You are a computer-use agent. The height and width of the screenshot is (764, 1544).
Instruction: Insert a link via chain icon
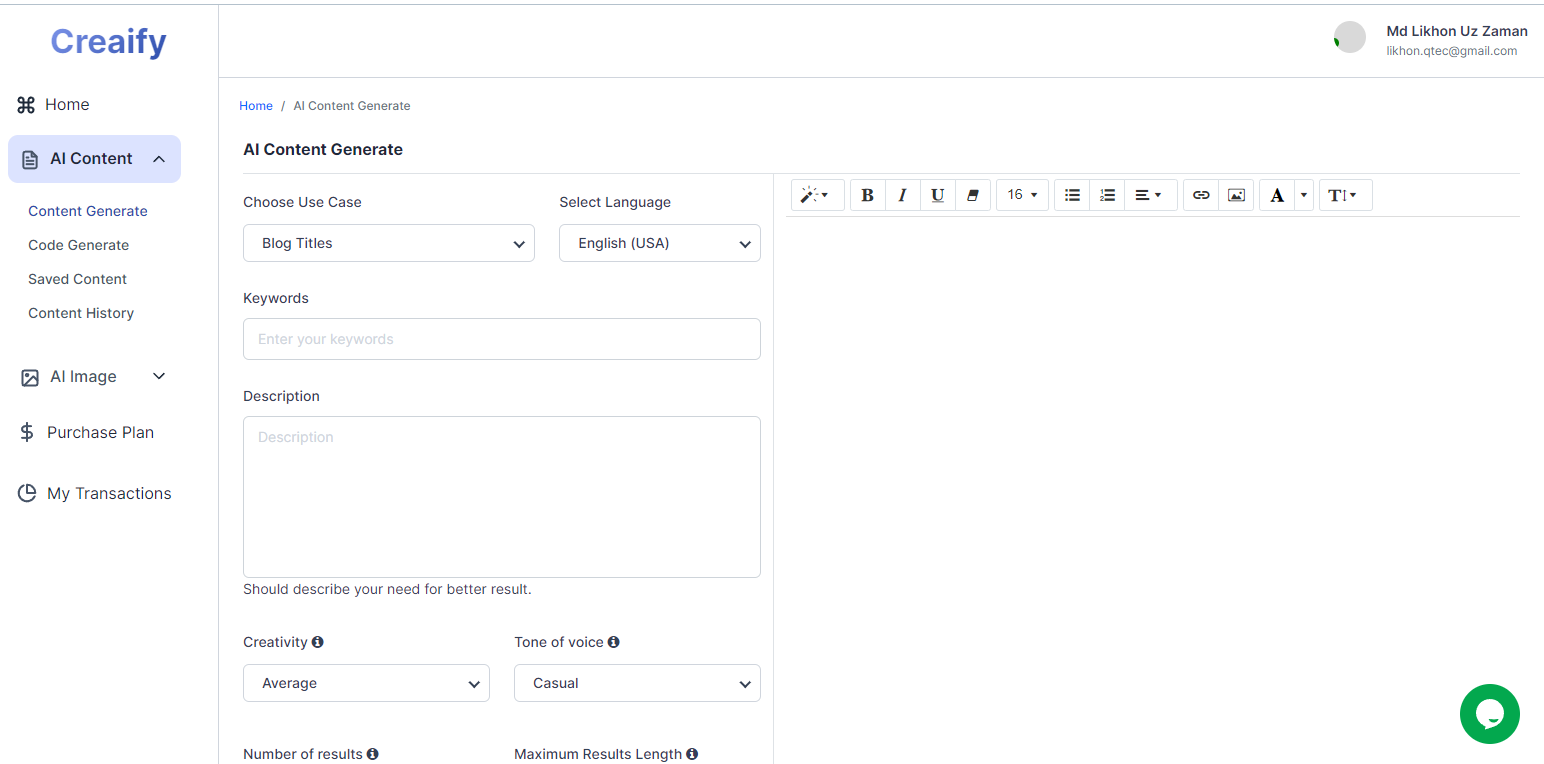click(1201, 195)
